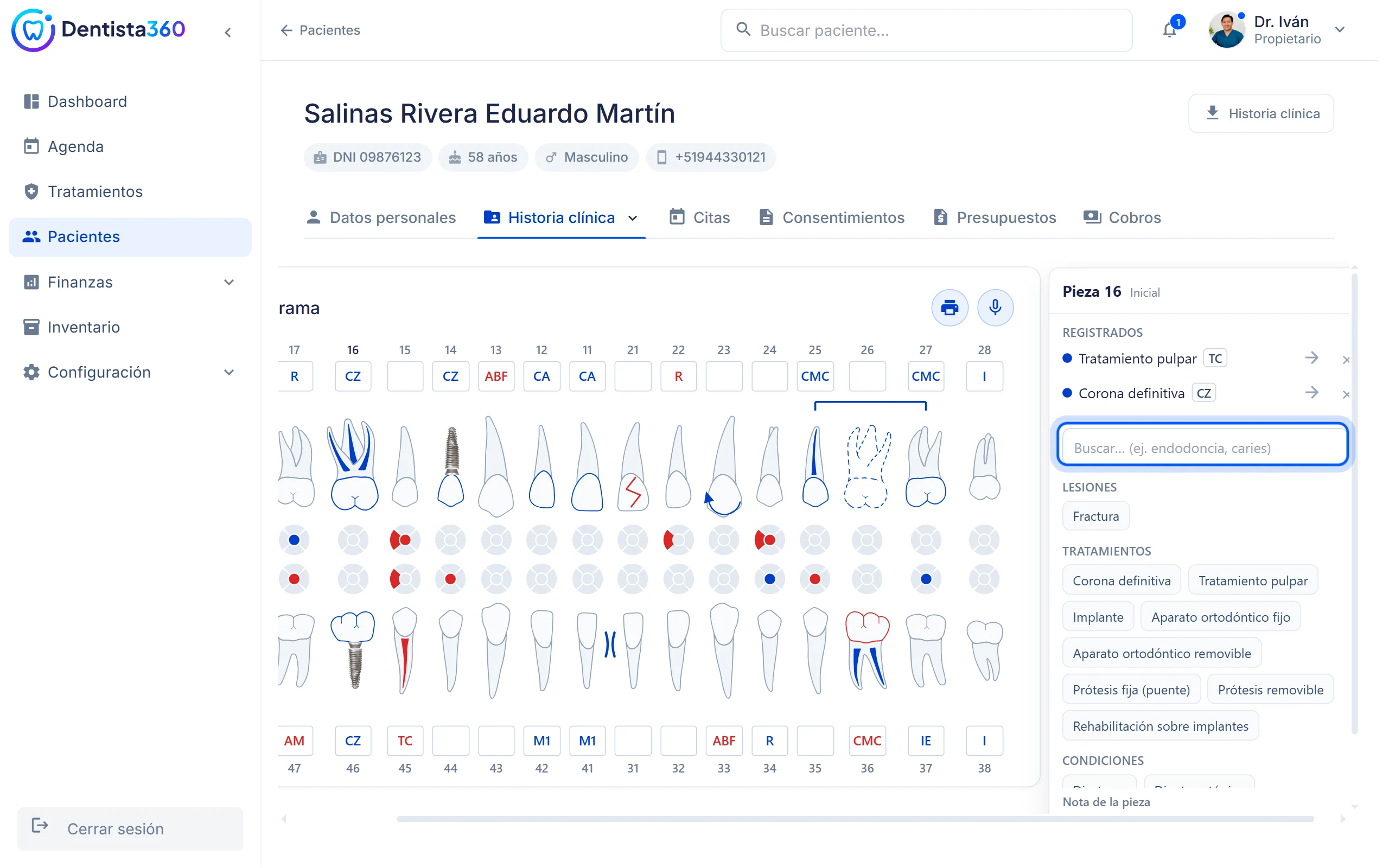This screenshot has width=1389, height=868.
Task: Select the implant tooth graphic for piece 14
Action: point(450,466)
